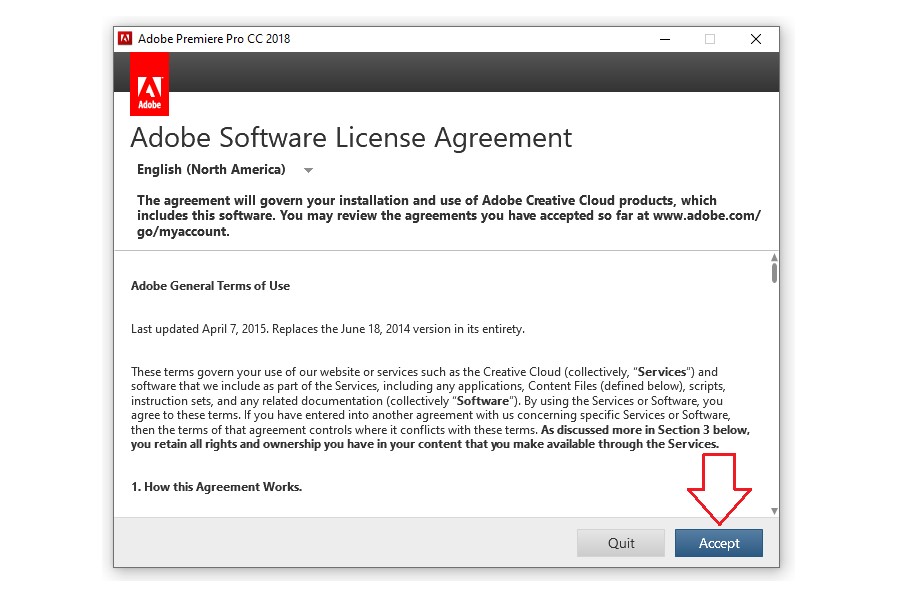Click the dark gray header banner

point(470,72)
